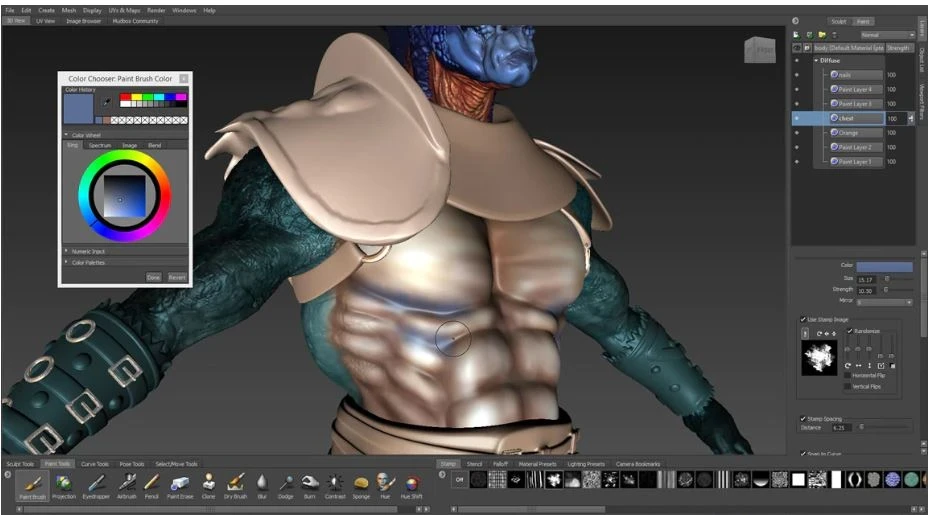
Task: Pick the Dodge tool
Action: pos(286,486)
